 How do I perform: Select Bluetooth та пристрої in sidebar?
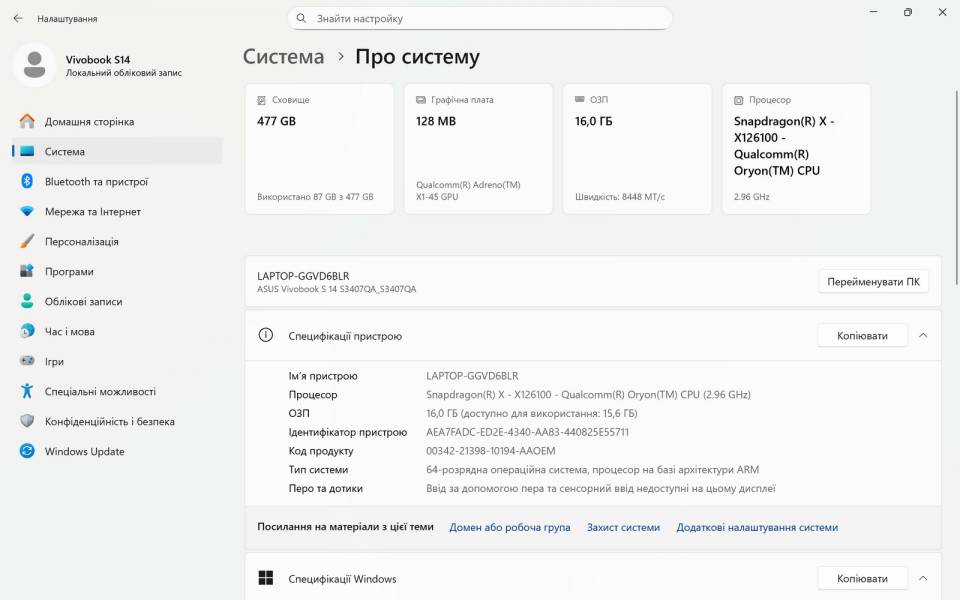point(95,181)
